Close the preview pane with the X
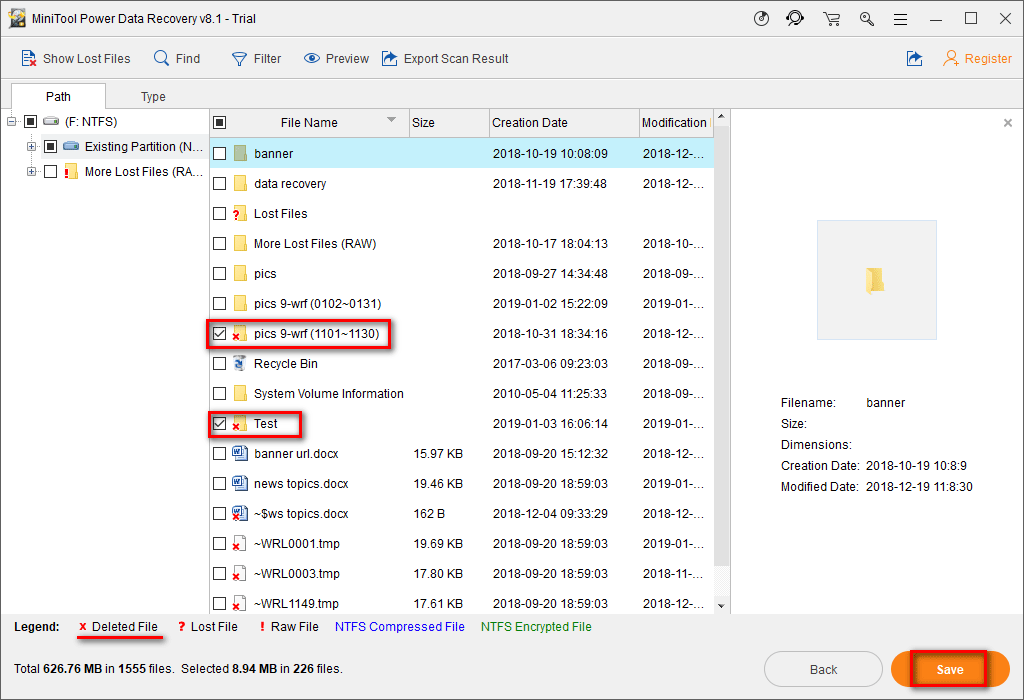 [x=1008, y=123]
